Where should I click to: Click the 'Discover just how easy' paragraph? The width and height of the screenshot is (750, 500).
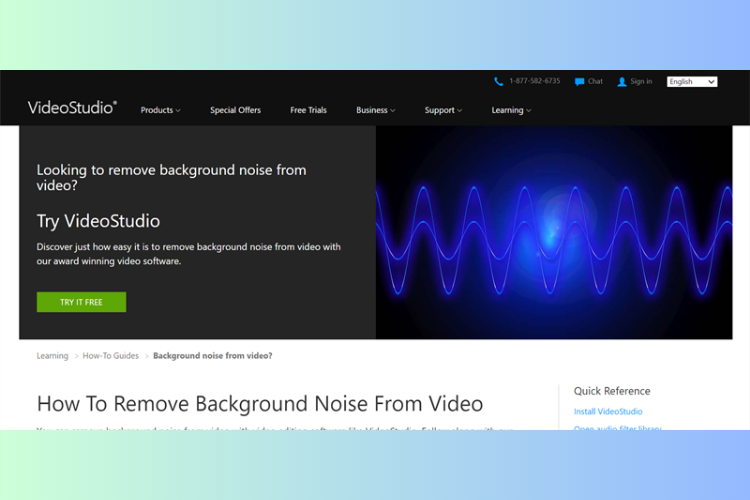(188, 254)
